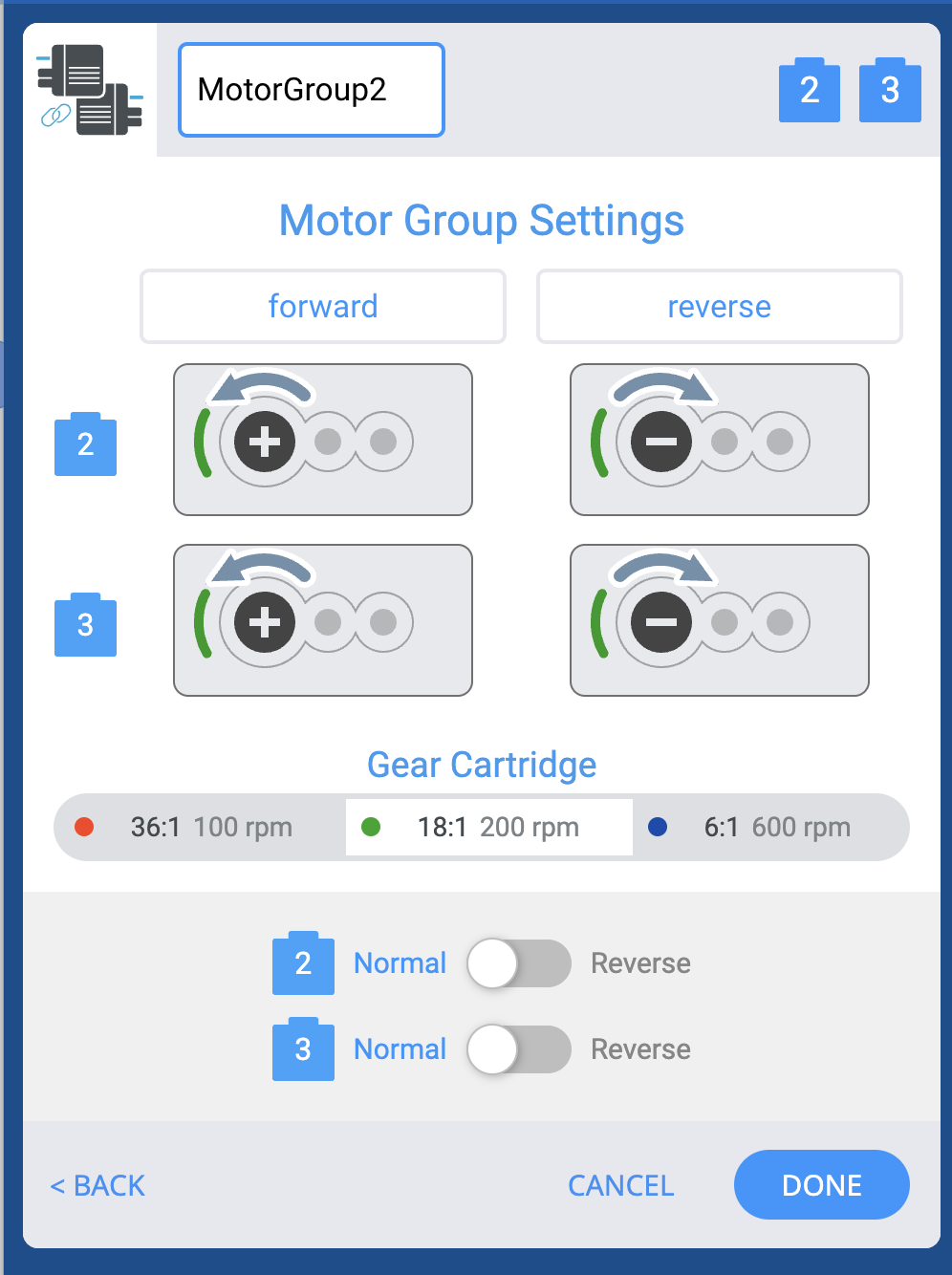
Task: Select motor 2 reverse rotation diagram
Action: [719, 440]
